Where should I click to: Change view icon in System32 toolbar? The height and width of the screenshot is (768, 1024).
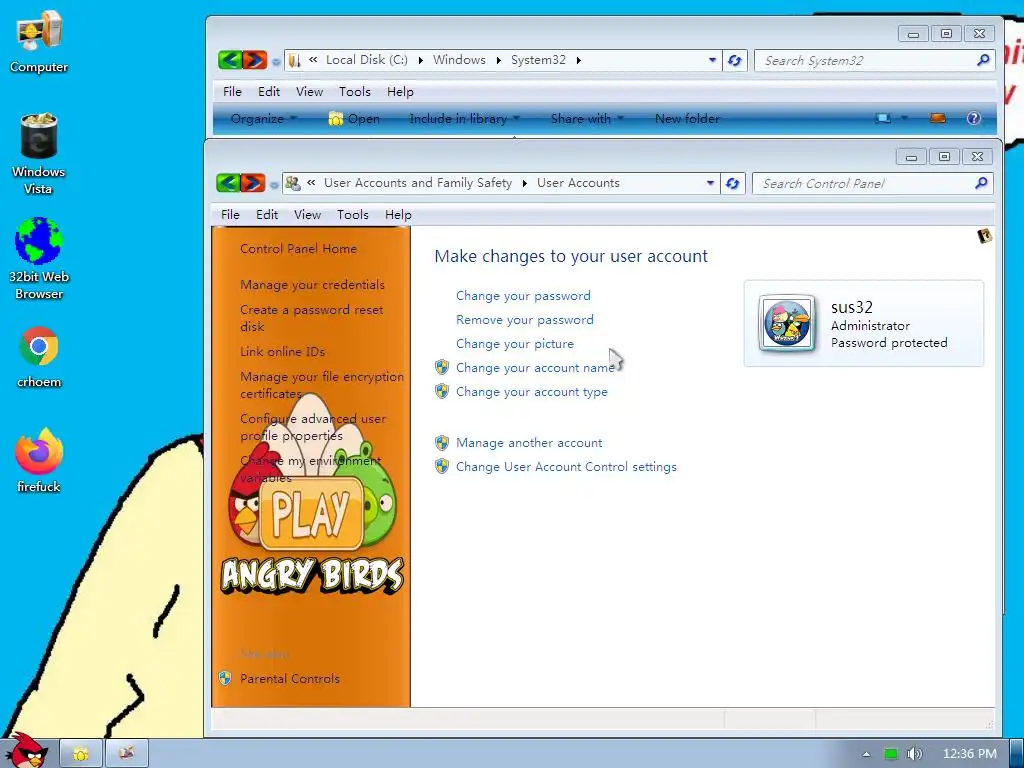pos(884,118)
